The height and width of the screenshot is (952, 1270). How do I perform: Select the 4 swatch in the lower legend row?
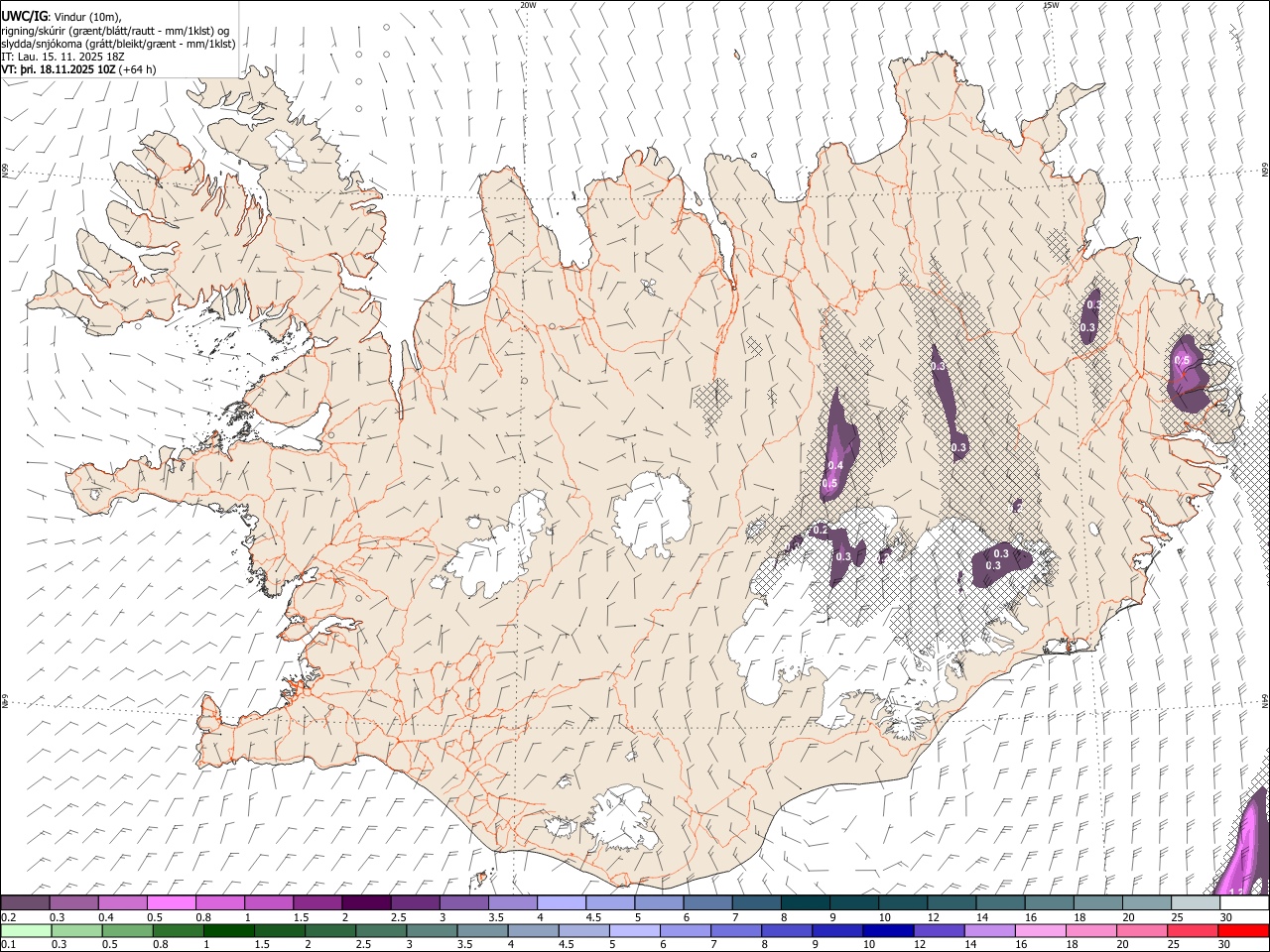coord(533,931)
